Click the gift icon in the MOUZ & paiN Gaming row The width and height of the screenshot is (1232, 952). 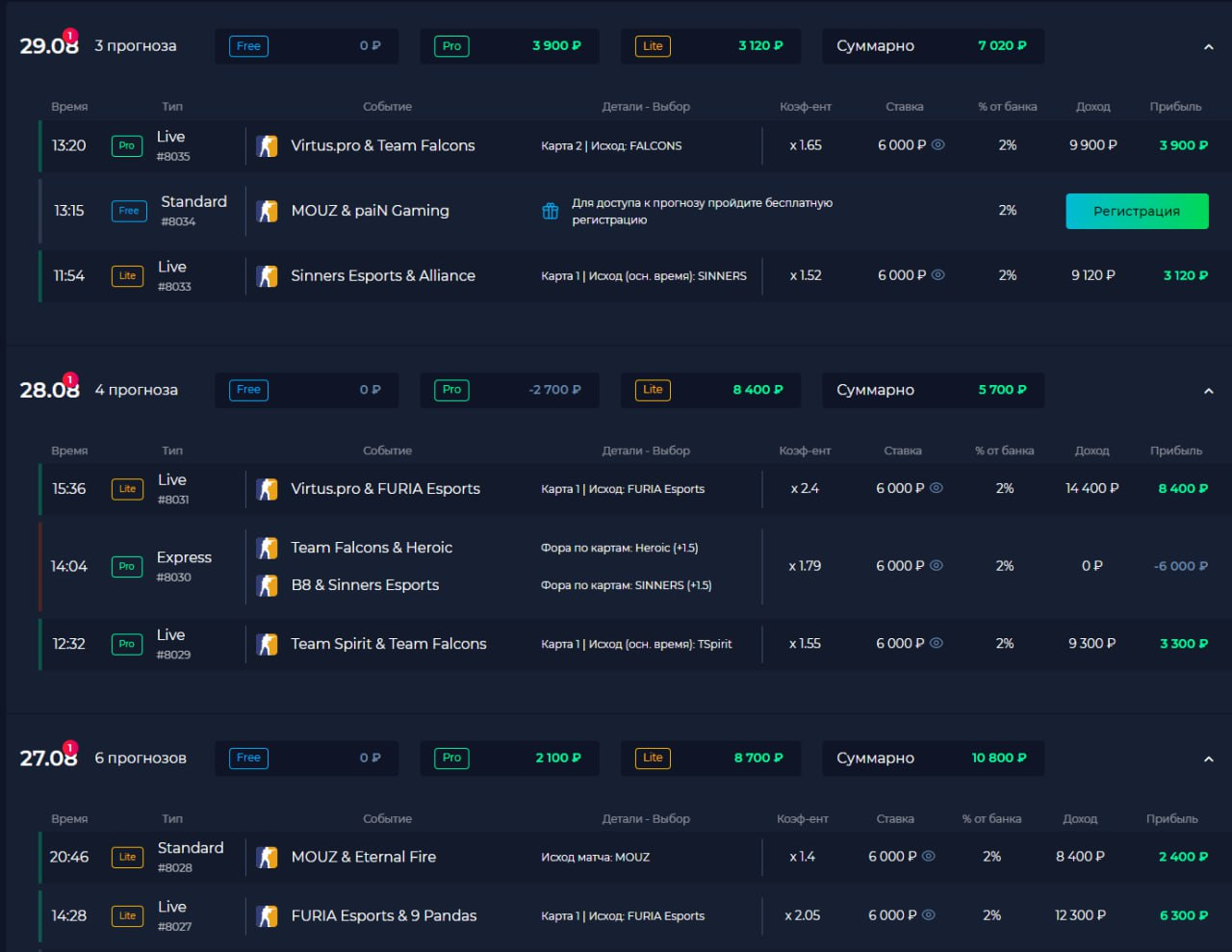coord(551,211)
